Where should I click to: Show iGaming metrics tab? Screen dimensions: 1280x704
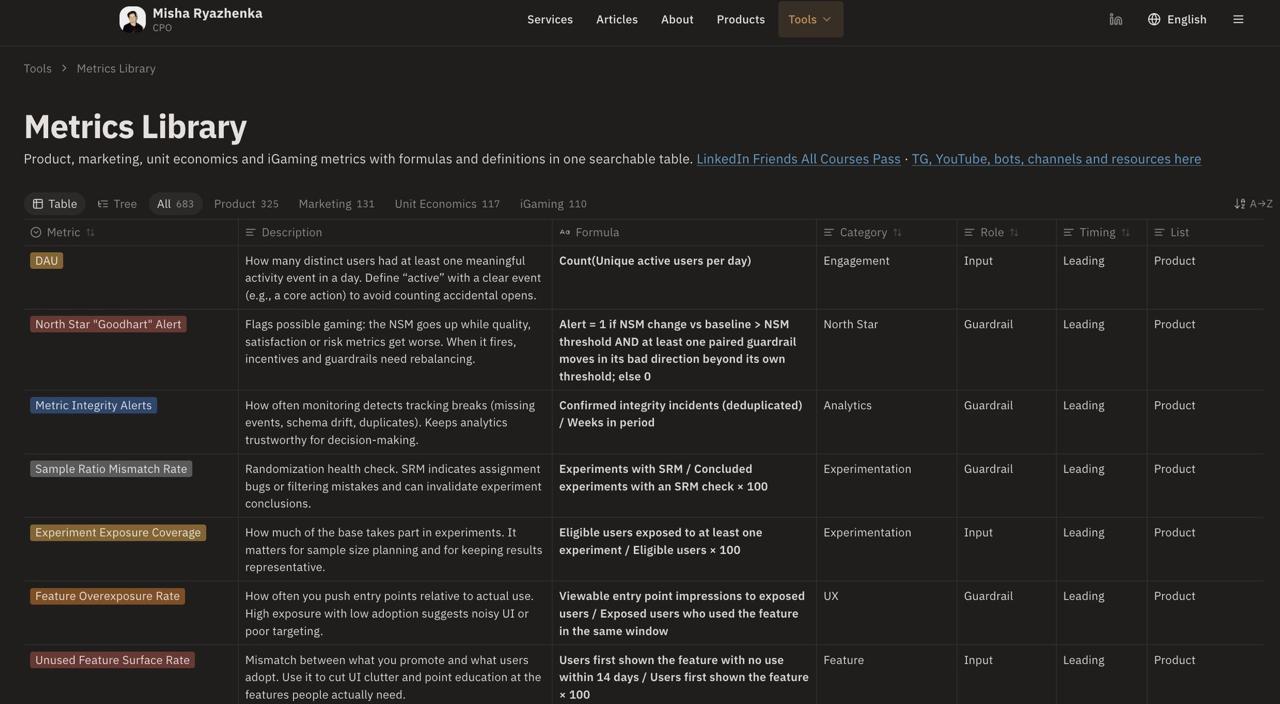click(553, 204)
